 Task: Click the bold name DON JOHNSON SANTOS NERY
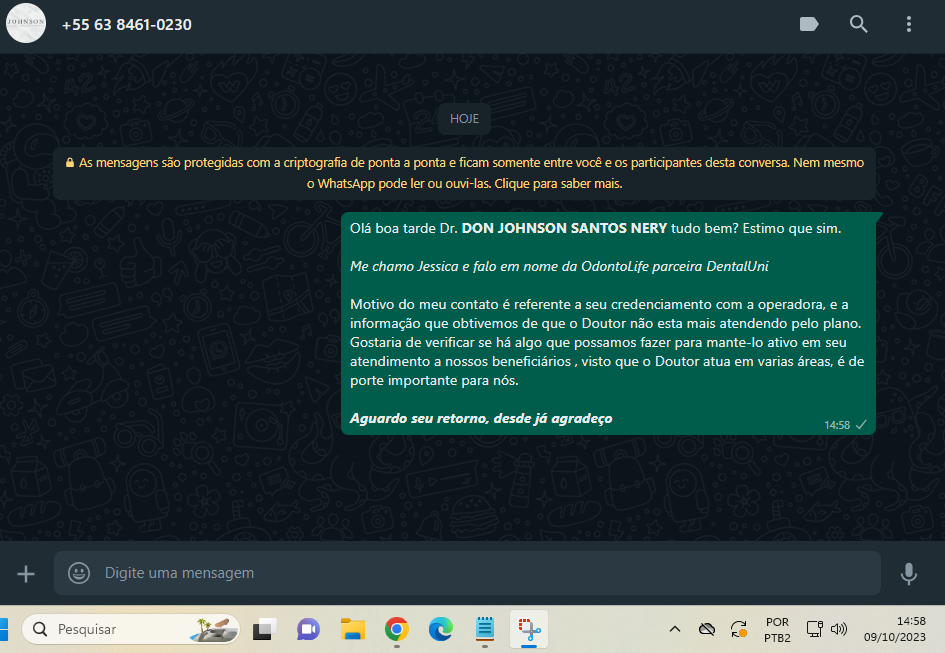point(564,229)
